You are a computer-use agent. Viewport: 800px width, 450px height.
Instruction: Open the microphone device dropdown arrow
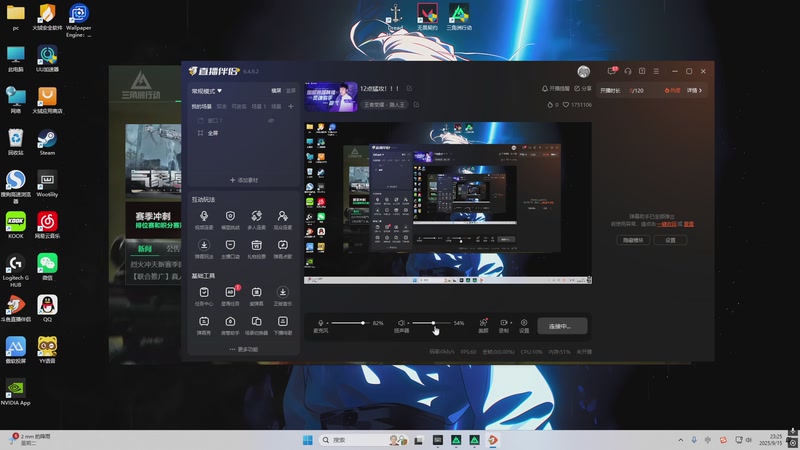(x=327, y=323)
